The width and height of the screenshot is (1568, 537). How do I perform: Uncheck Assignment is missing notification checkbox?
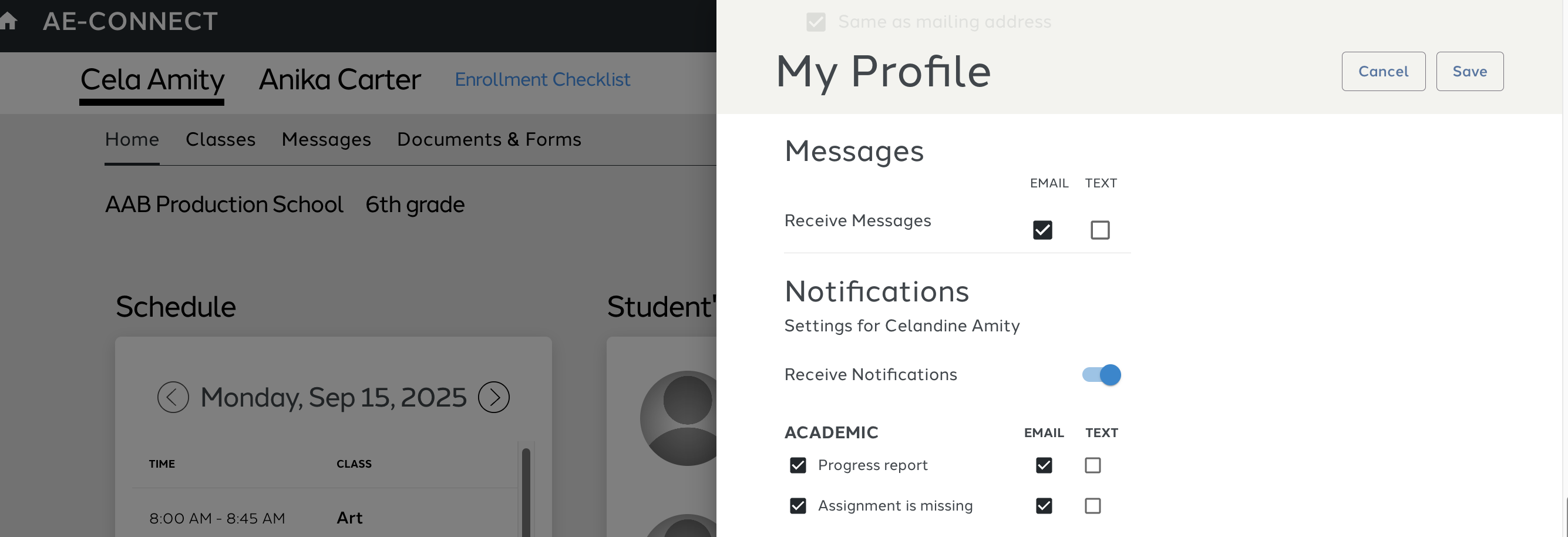(x=798, y=505)
